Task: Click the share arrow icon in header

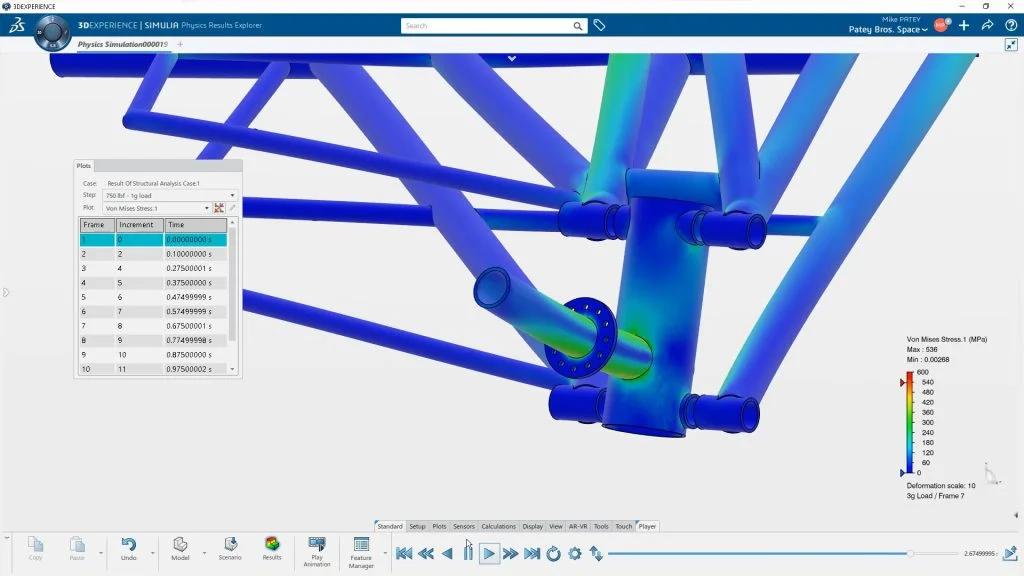Action: (987, 25)
